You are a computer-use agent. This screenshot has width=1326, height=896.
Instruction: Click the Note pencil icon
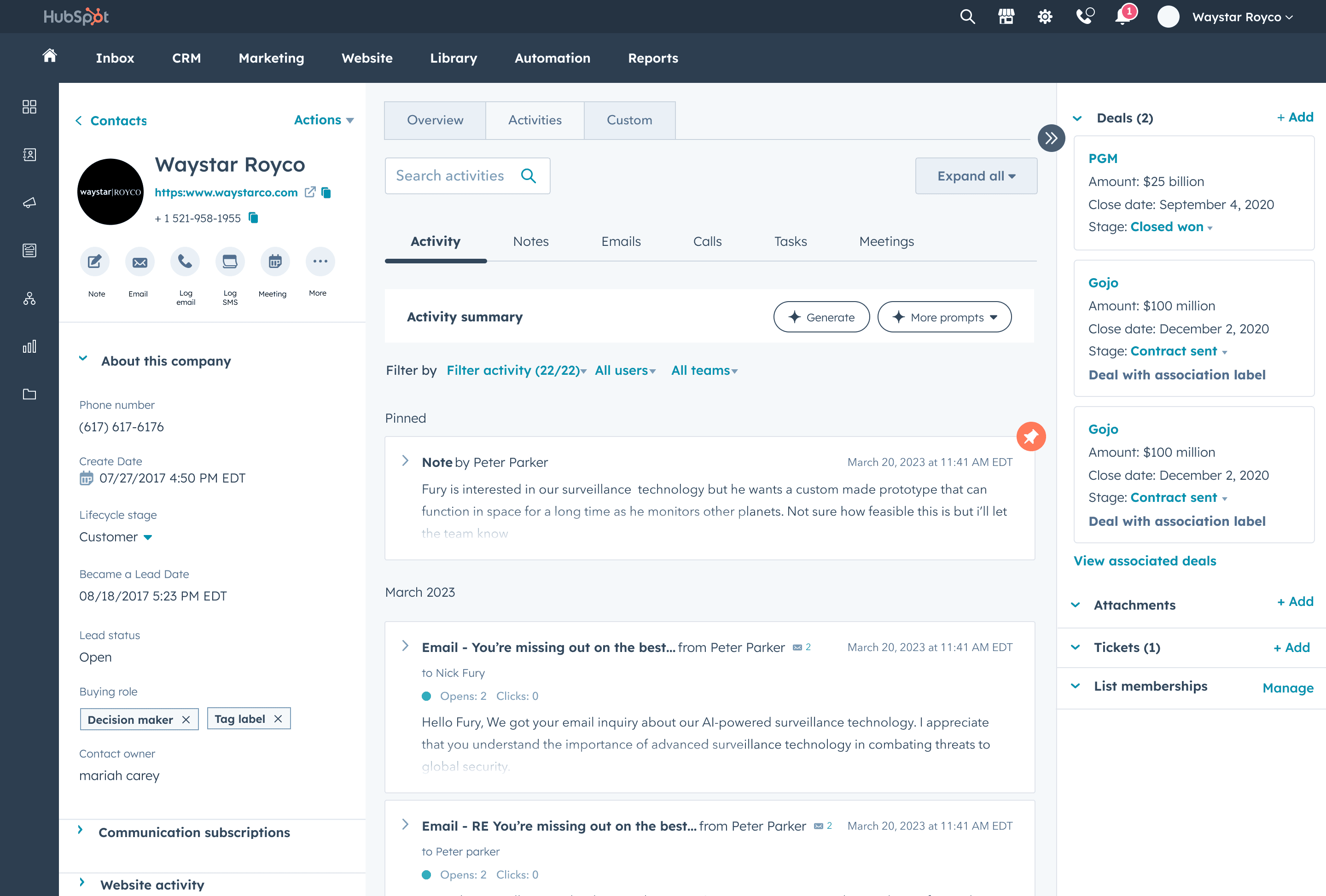pos(95,262)
